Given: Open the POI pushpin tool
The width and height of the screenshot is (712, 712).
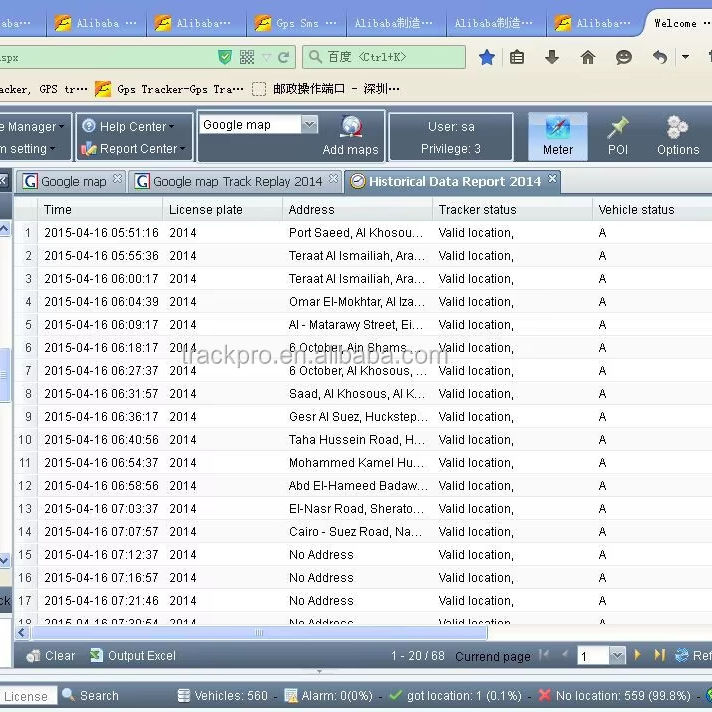Looking at the screenshot, I should pos(617,129).
